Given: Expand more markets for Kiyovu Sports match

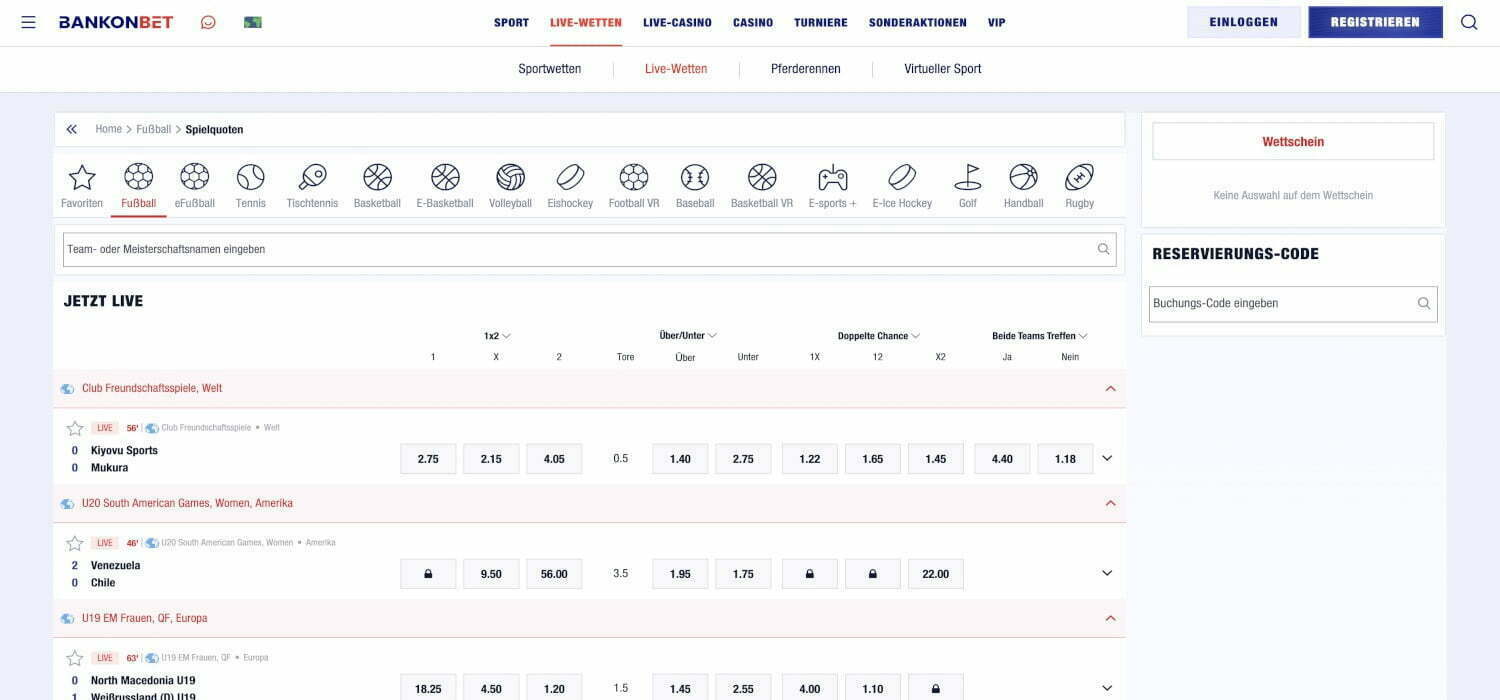Looking at the screenshot, I should [1107, 458].
